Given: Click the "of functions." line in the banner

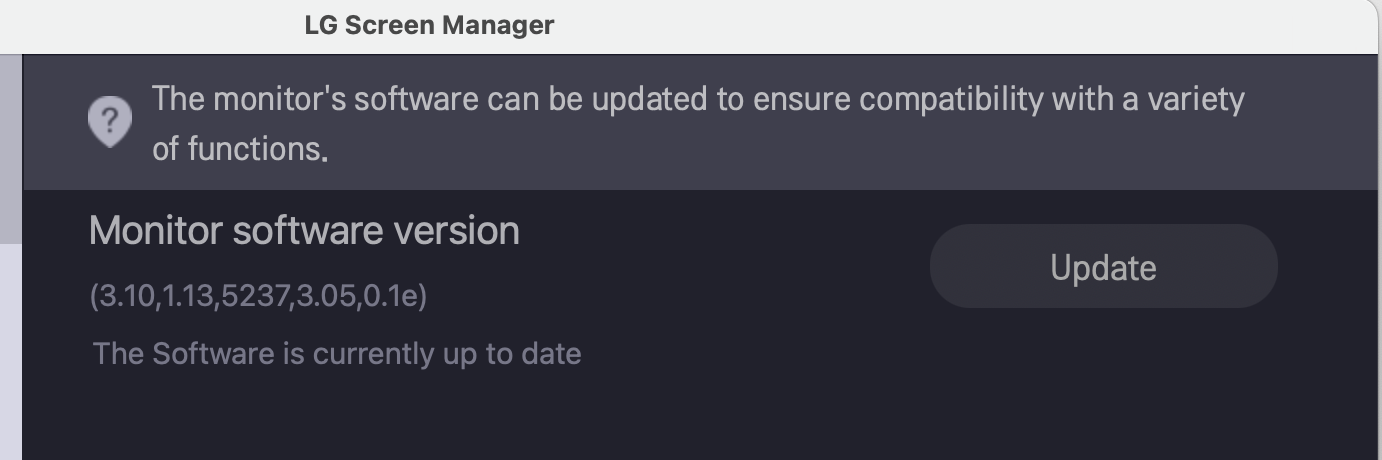Looking at the screenshot, I should point(239,149).
